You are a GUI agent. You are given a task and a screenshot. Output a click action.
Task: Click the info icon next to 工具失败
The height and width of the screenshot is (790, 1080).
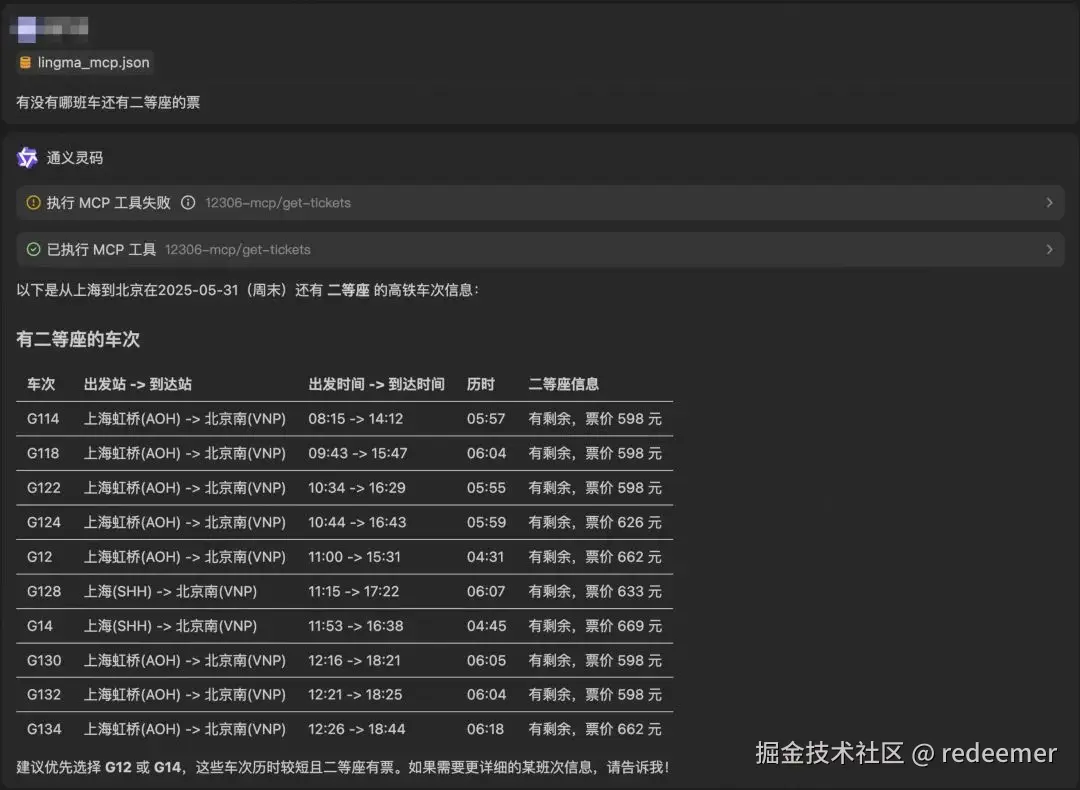[188, 202]
